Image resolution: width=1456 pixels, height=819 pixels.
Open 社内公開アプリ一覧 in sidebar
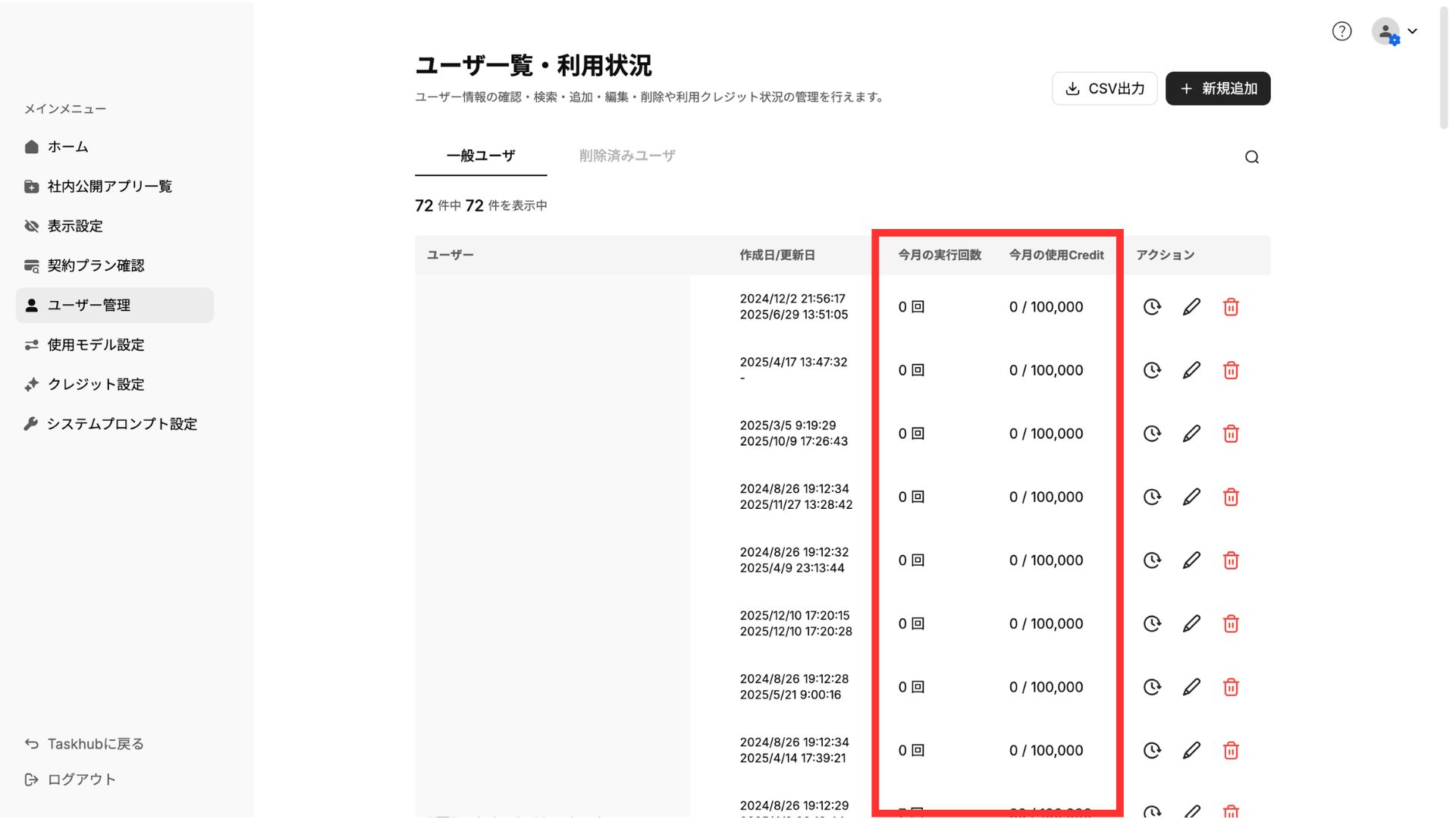109,187
